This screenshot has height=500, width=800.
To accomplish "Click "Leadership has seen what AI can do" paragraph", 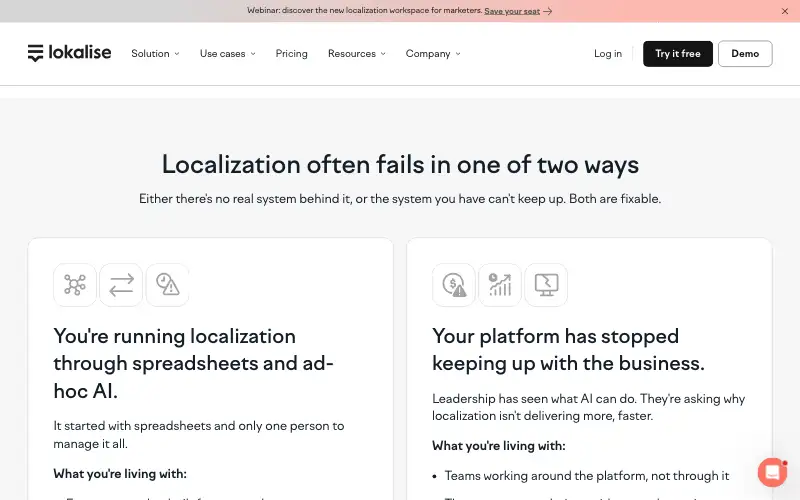I will pyautogui.click(x=588, y=407).
